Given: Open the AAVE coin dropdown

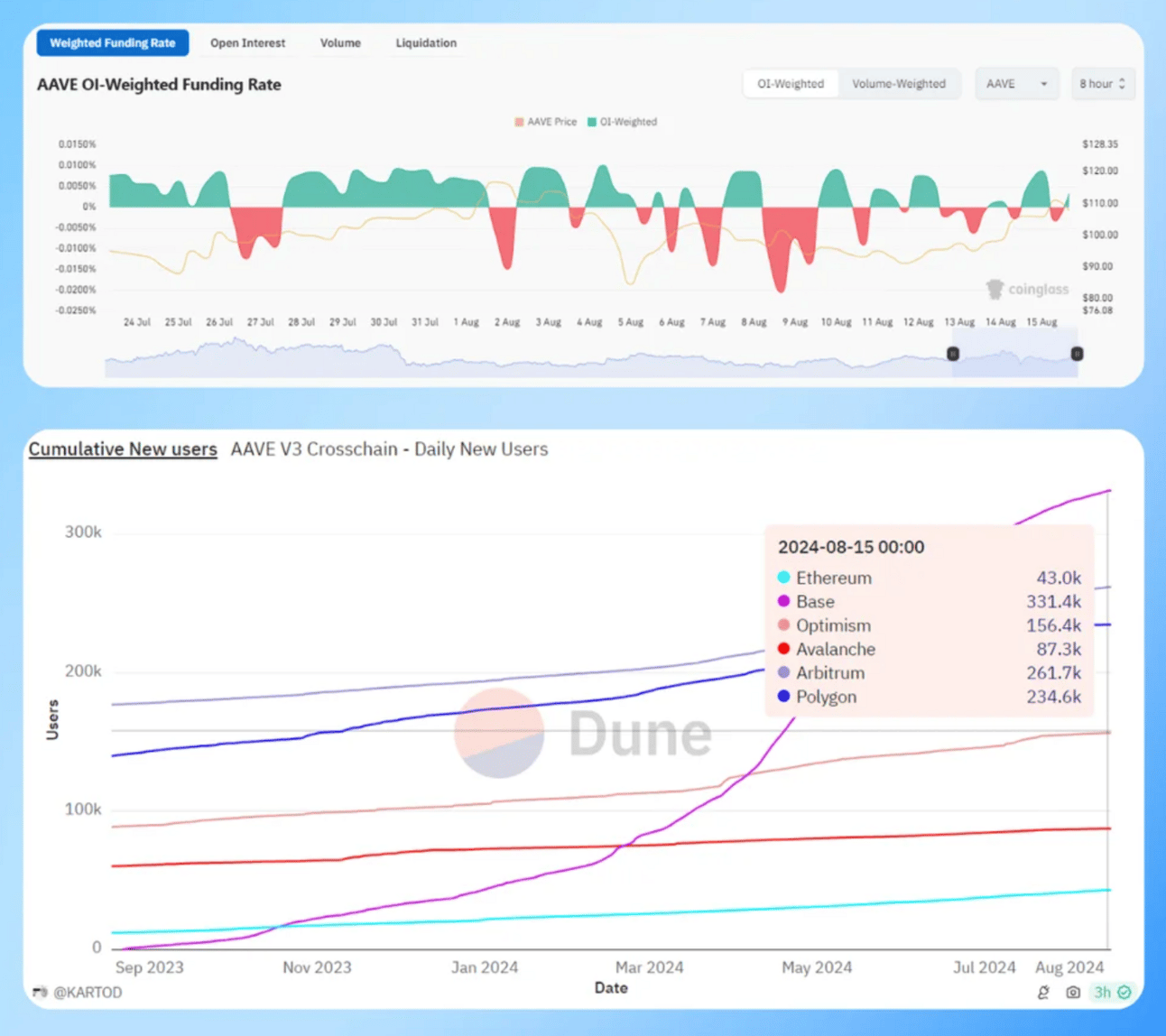Looking at the screenshot, I should pos(1016,84).
